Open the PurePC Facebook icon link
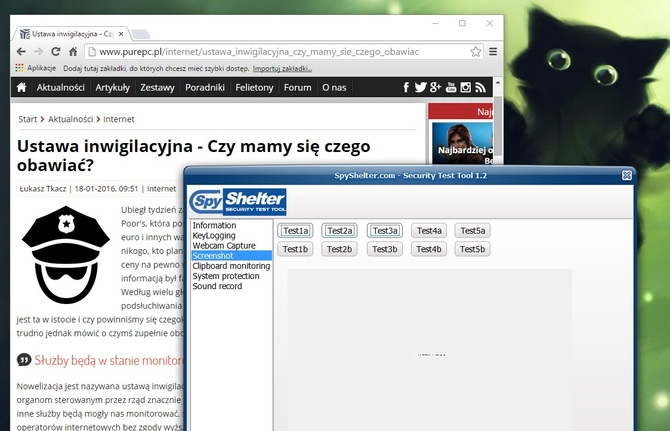This screenshot has width=670, height=431. point(406,88)
